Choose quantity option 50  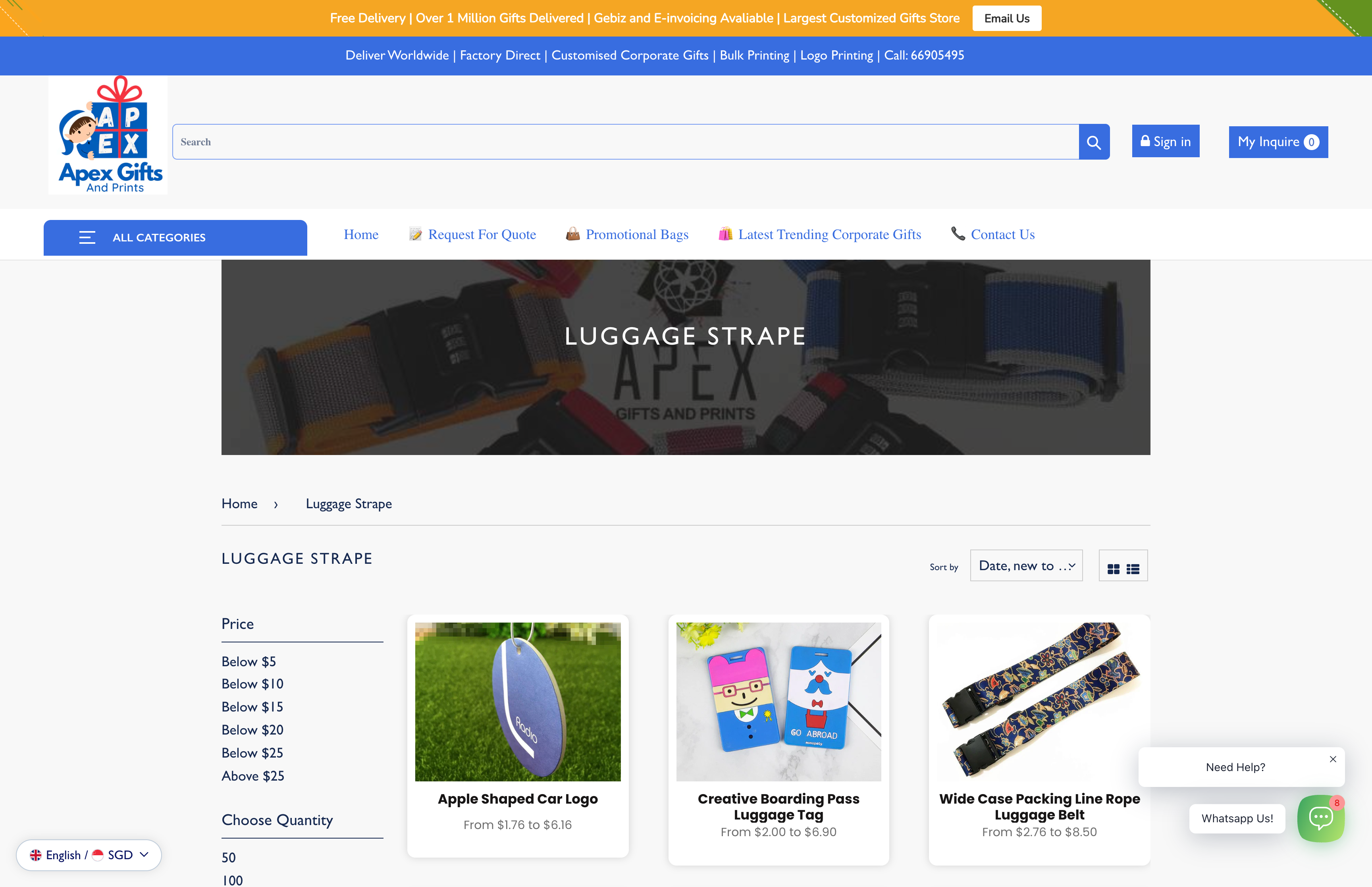coord(228,857)
